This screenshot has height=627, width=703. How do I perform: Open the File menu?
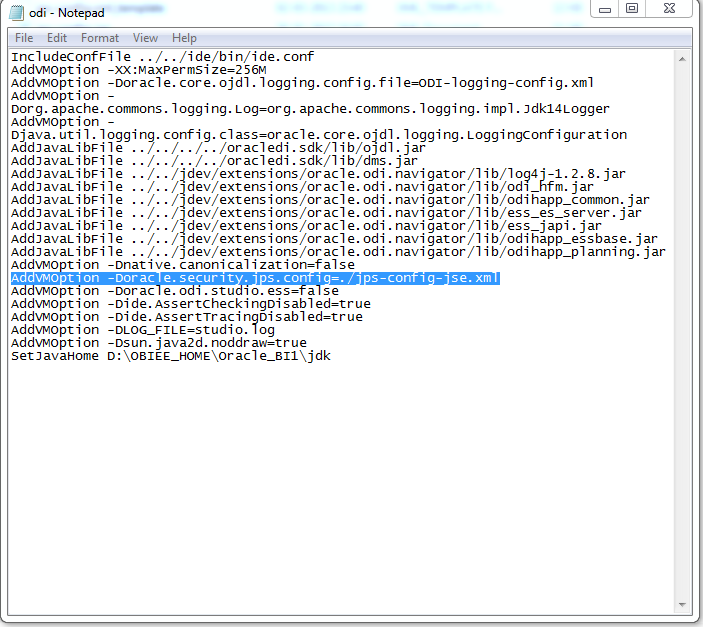coord(24,38)
